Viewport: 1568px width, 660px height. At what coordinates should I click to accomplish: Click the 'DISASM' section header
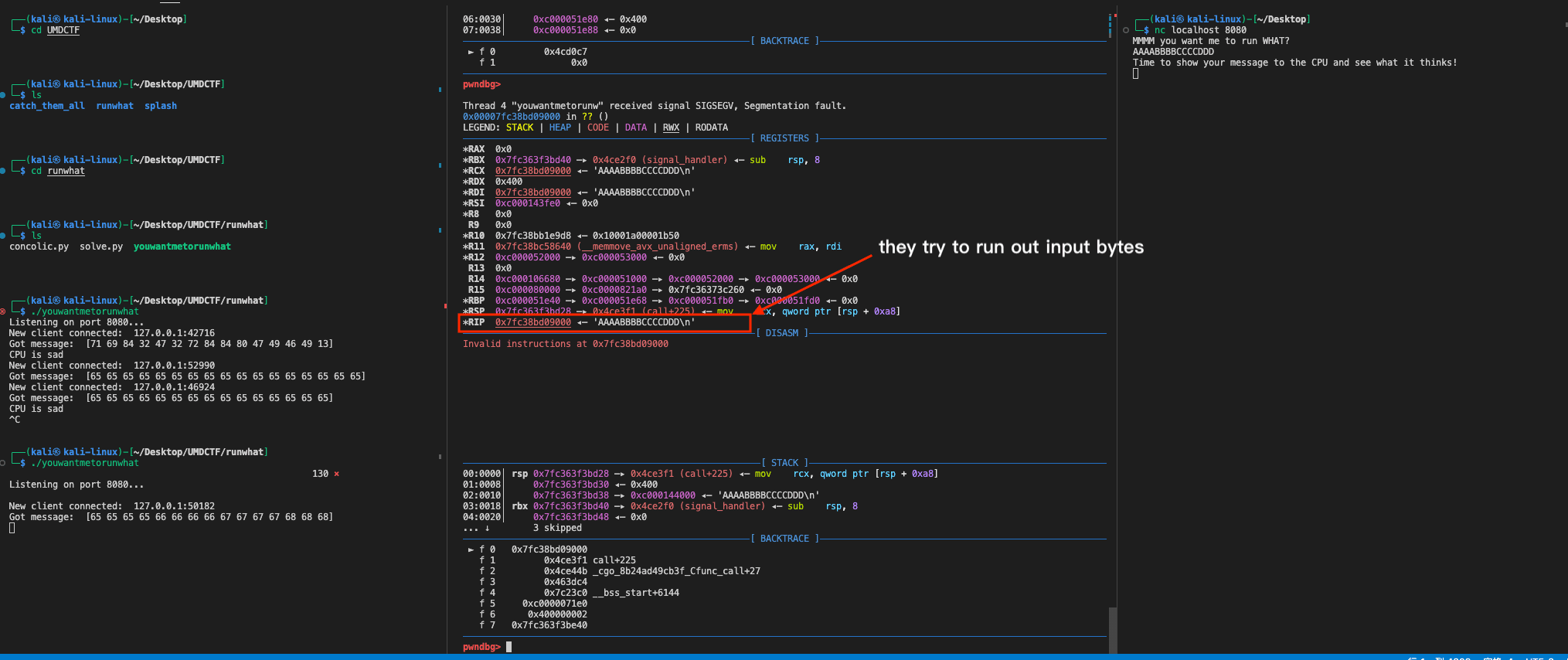[x=782, y=333]
